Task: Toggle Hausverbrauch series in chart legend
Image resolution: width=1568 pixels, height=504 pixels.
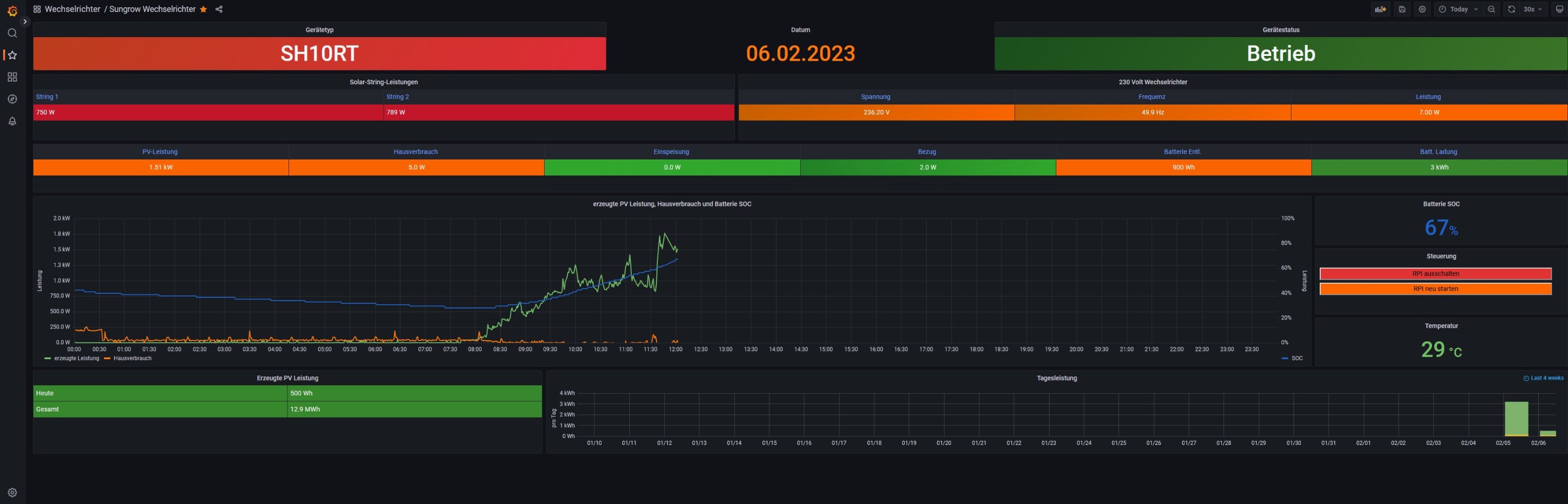Action: (132, 359)
